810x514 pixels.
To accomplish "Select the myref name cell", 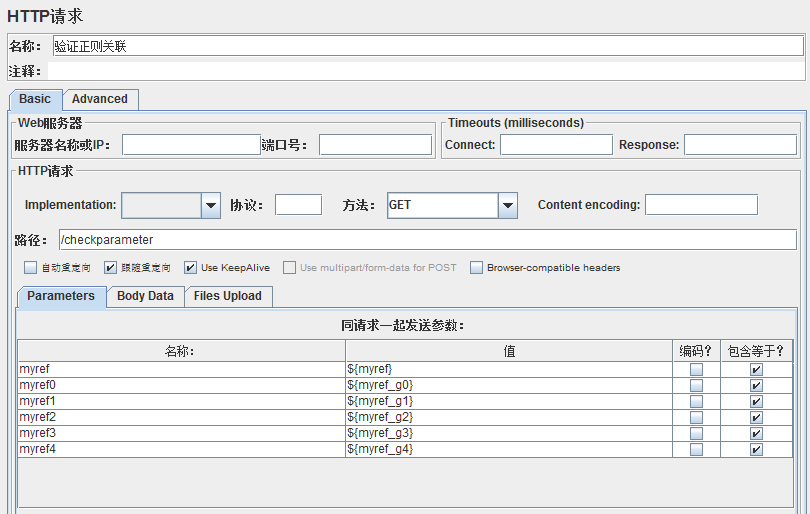I will 181,369.
